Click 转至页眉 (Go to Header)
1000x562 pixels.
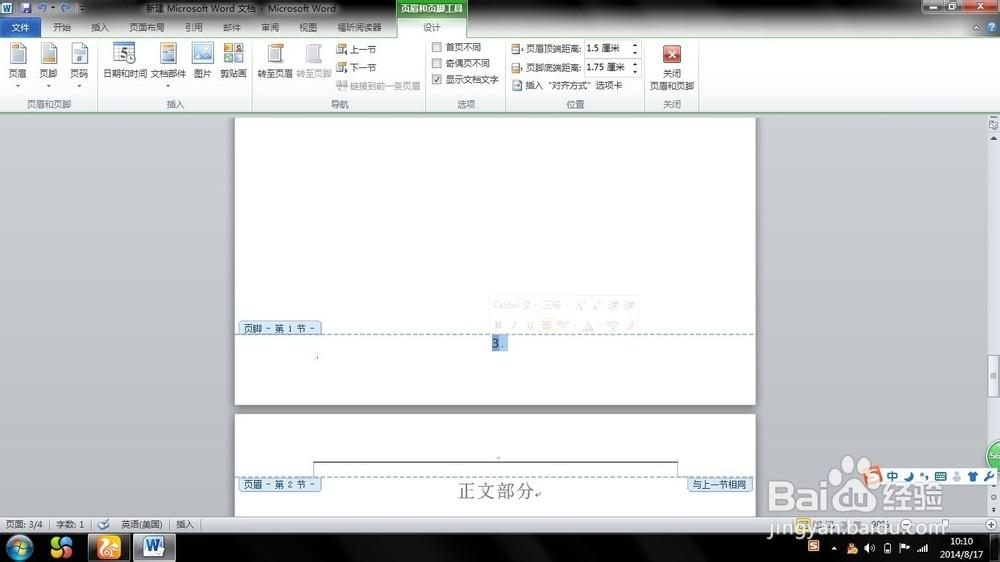pyautogui.click(x=275, y=60)
